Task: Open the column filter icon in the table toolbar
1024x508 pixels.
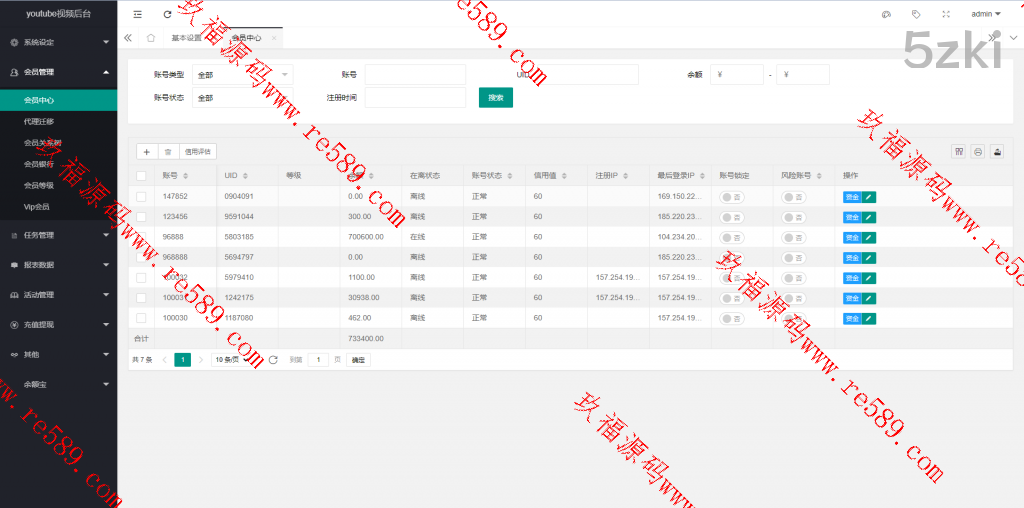Action: pyautogui.click(x=959, y=152)
